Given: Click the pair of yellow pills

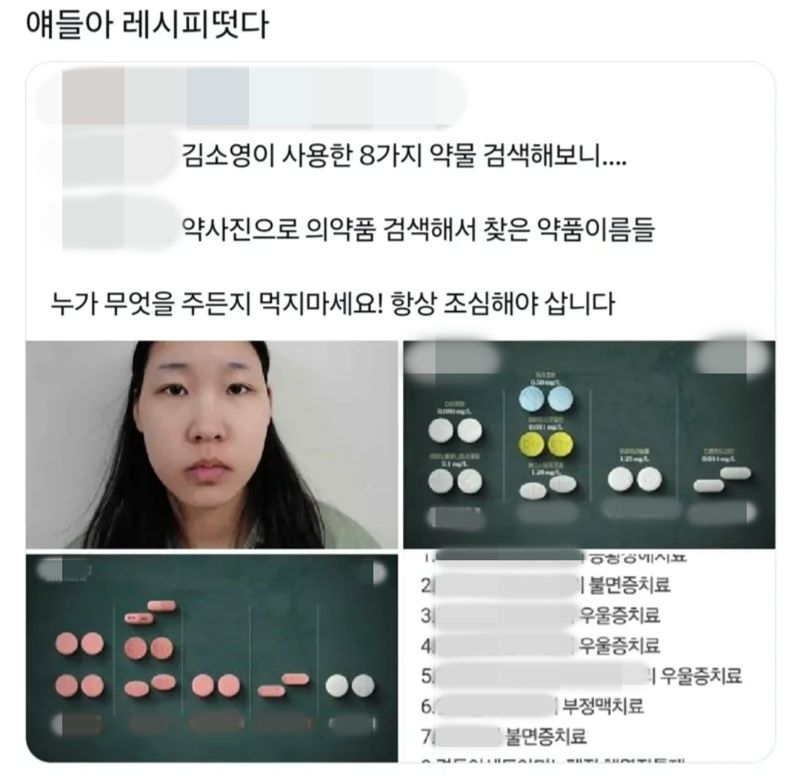Looking at the screenshot, I should click(x=545, y=443).
